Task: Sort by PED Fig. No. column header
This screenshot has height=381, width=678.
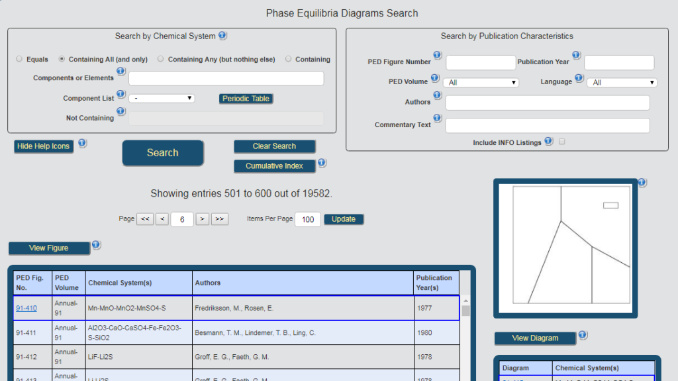Action: click(32, 283)
